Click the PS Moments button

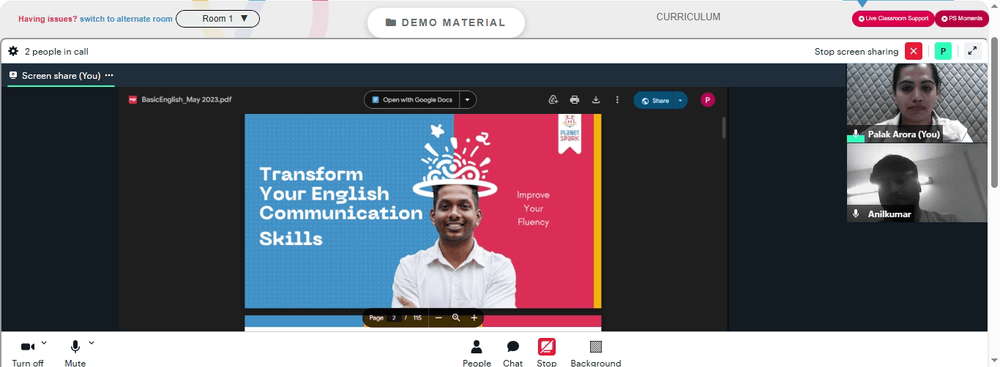pos(962,19)
